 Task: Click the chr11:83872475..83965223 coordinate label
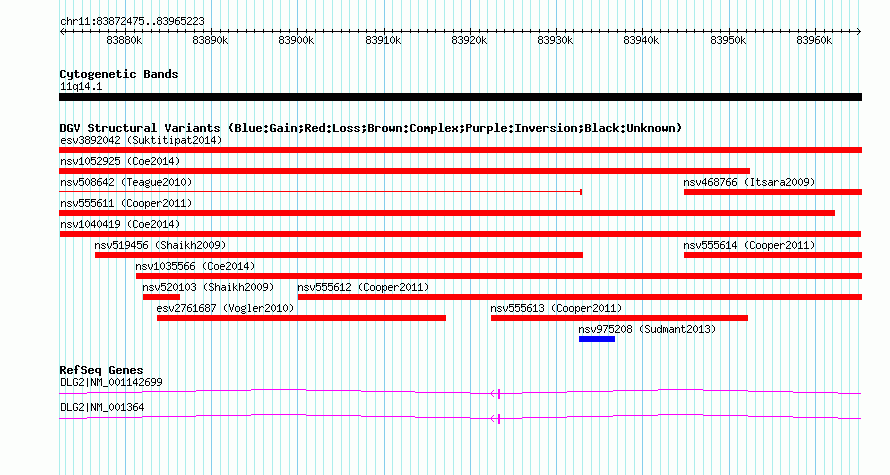click(x=132, y=21)
